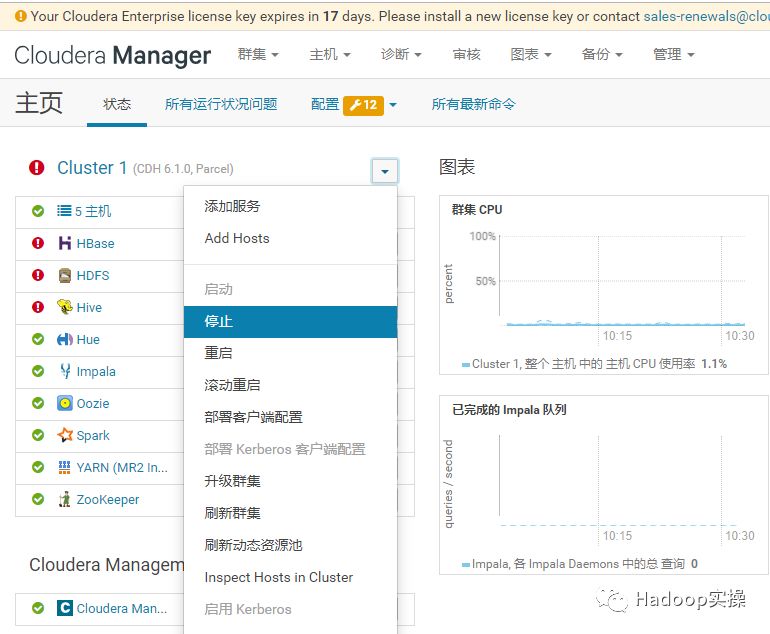
Task: Open 审核 in the top navigation
Action: pyautogui.click(x=467, y=54)
